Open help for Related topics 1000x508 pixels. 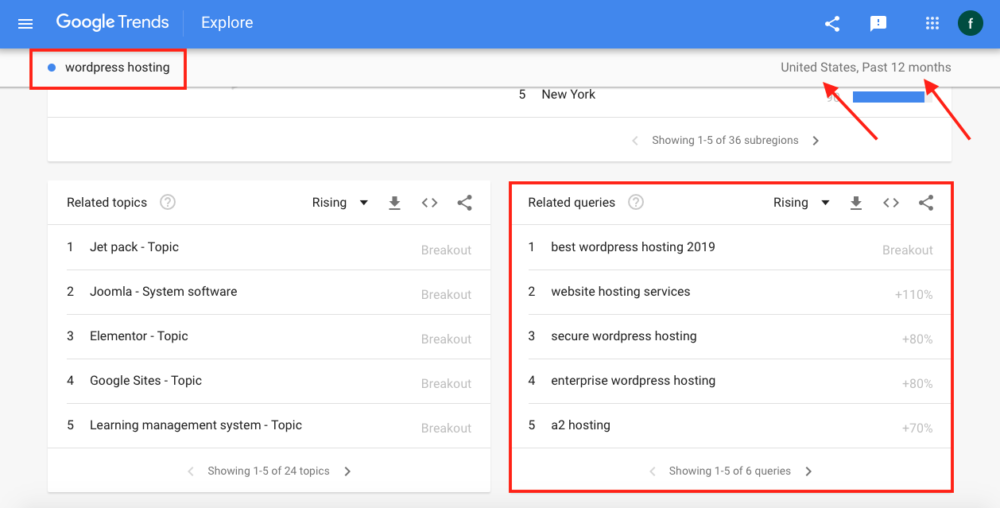[168, 203]
